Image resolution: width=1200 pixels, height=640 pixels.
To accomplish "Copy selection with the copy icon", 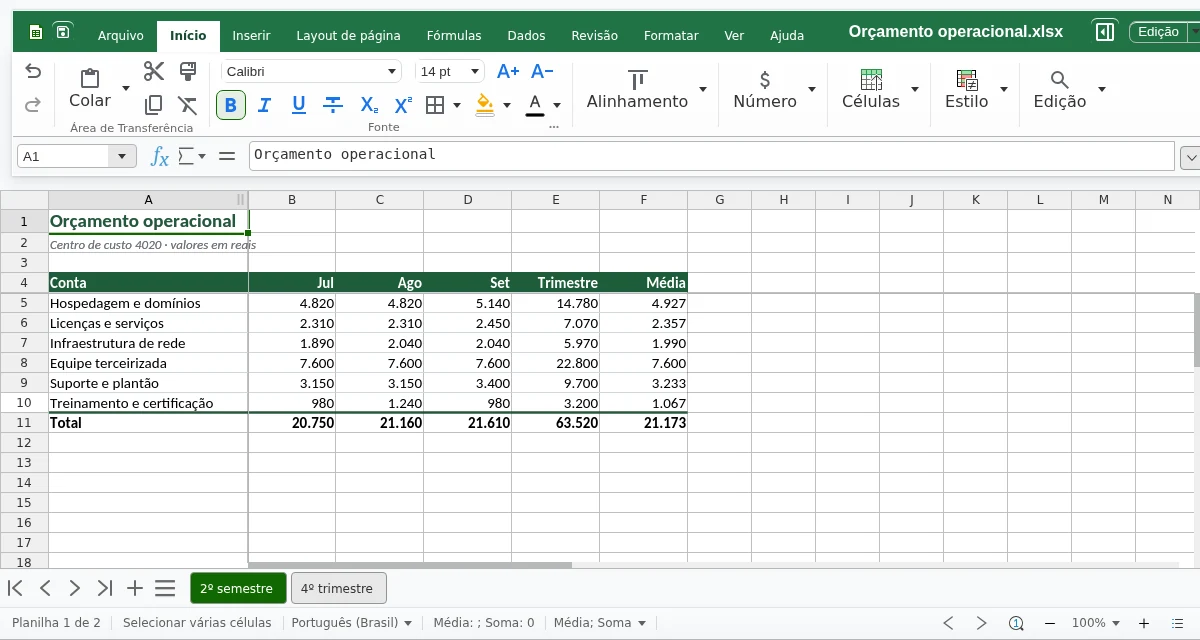I will [x=154, y=104].
